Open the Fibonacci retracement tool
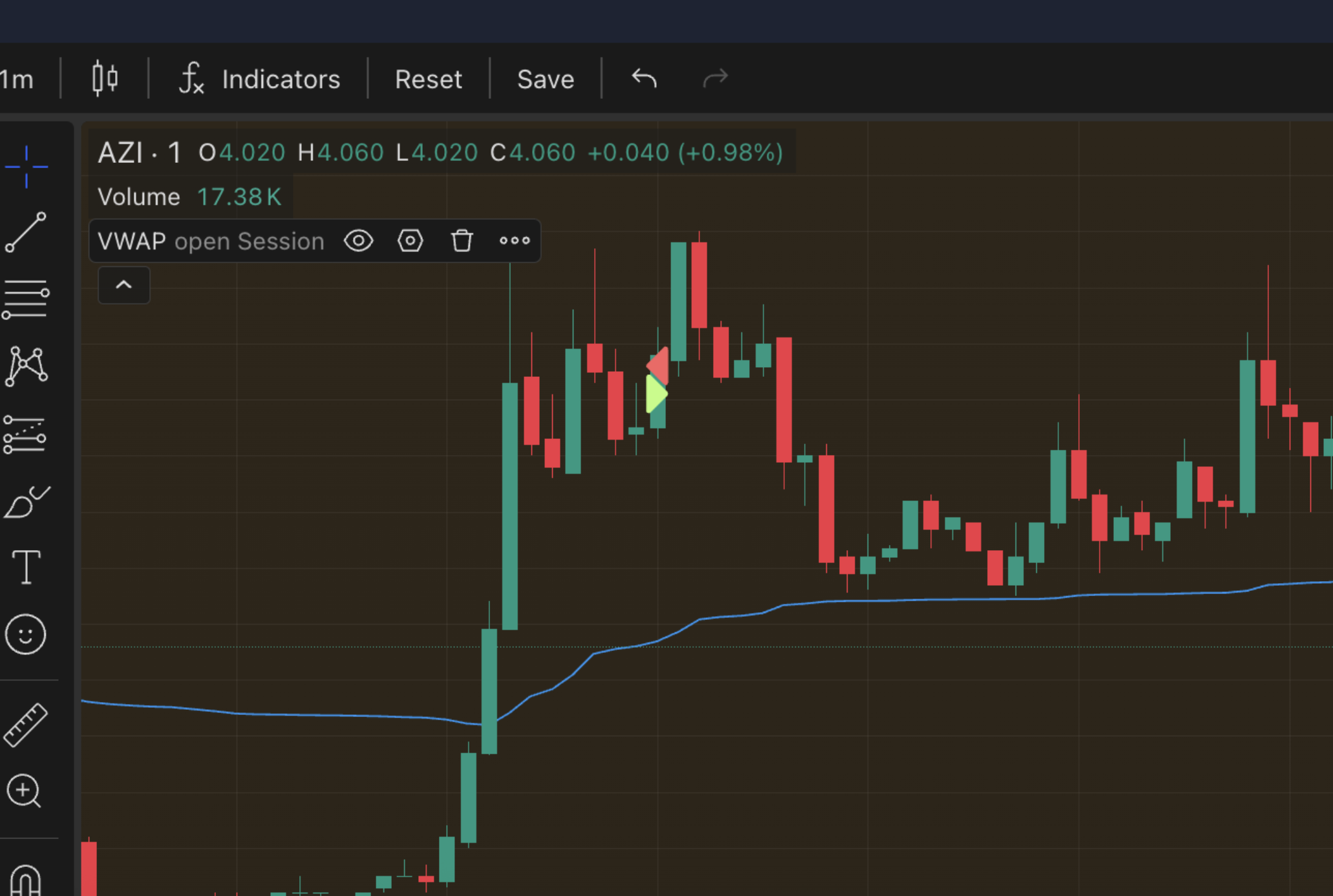This screenshot has height=896, width=1333. point(26,299)
